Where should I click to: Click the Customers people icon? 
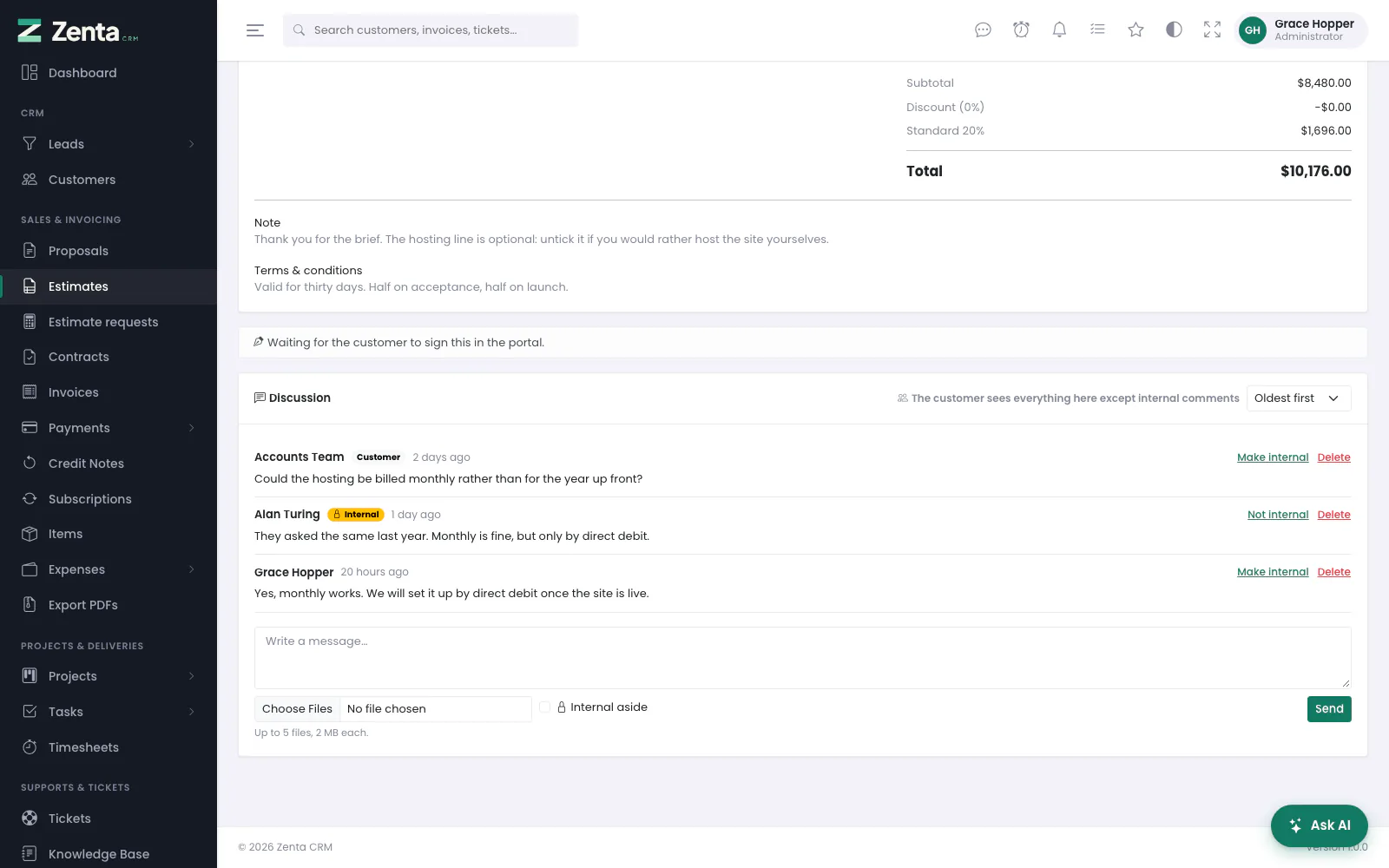(x=30, y=180)
